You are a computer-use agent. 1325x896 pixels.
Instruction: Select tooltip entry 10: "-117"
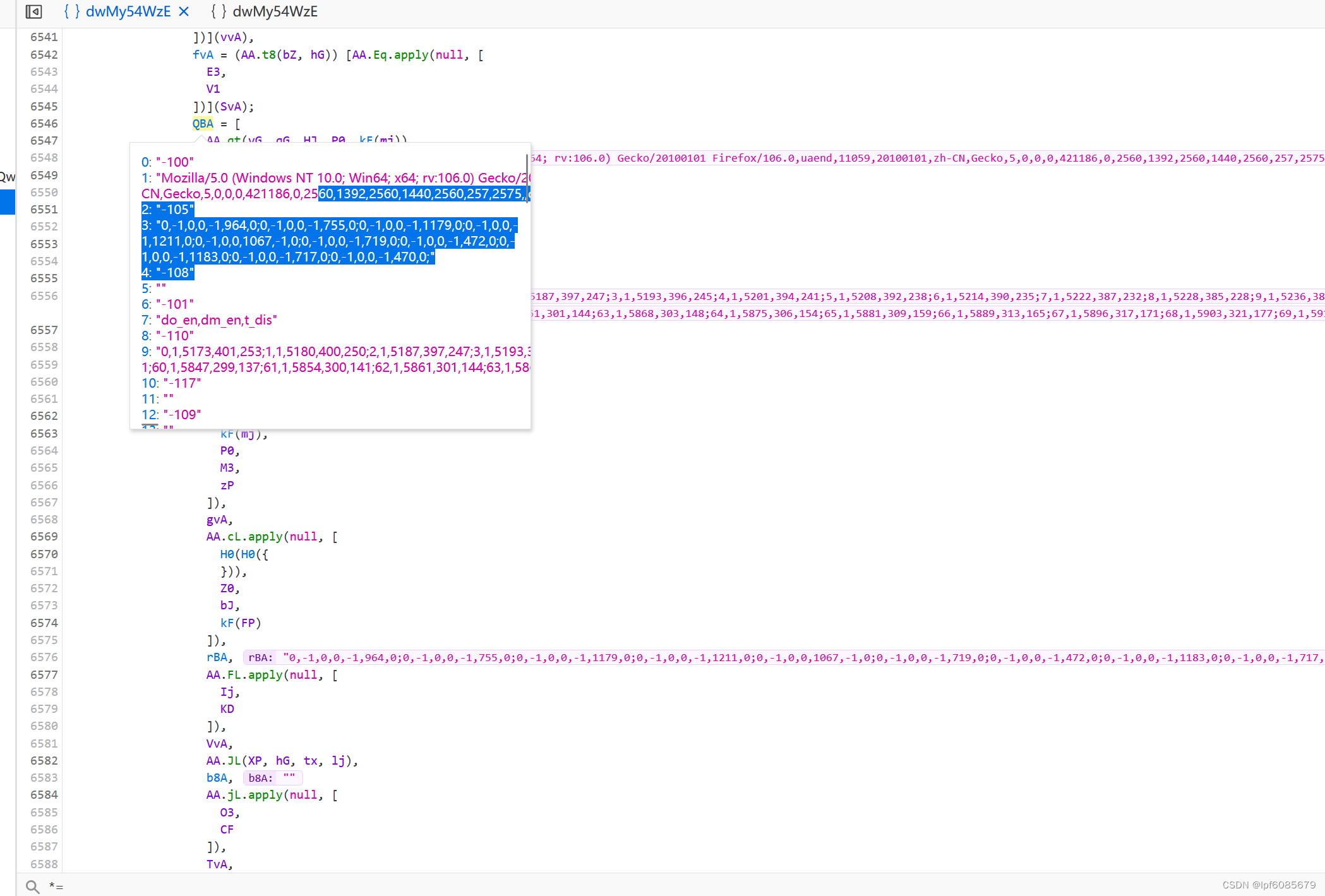click(171, 383)
